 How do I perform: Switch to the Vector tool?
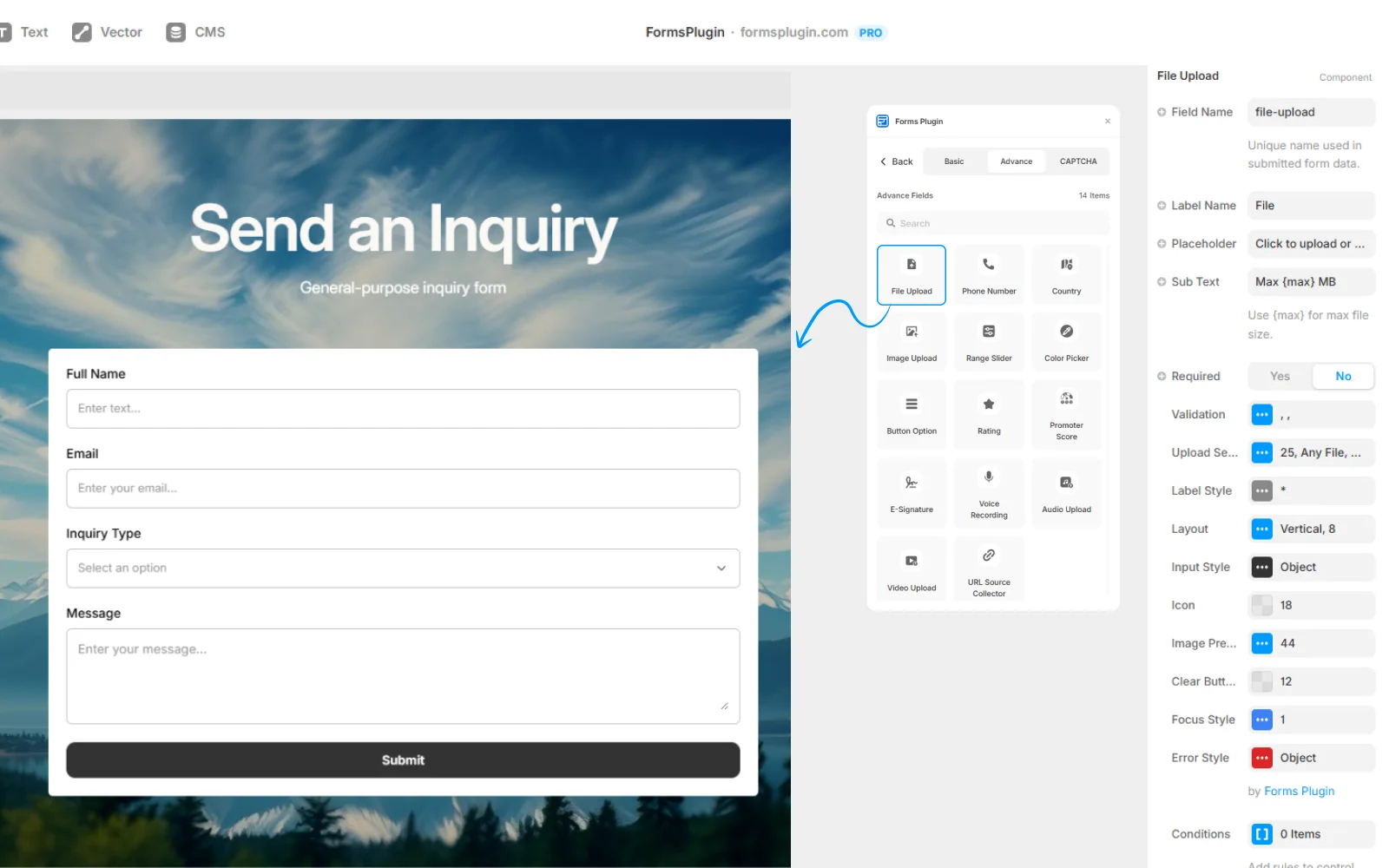pyautogui.click(x=106, y=31)
